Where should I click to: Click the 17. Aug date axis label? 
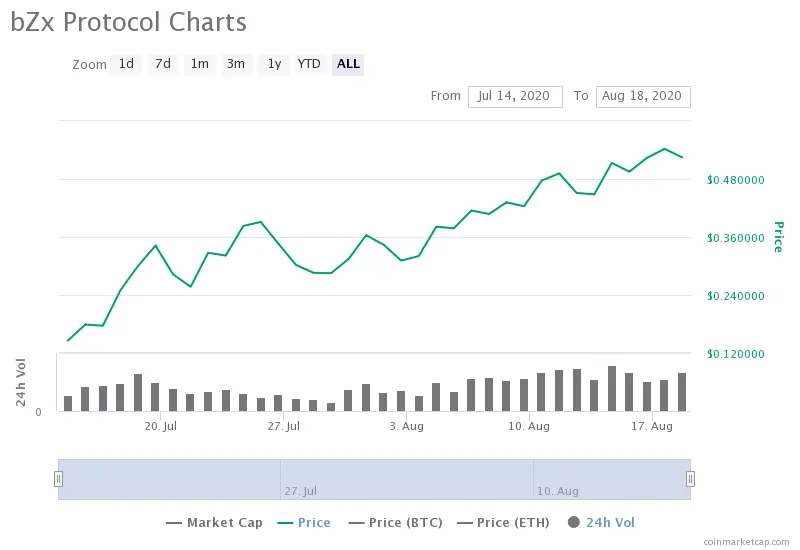point(652,426)
